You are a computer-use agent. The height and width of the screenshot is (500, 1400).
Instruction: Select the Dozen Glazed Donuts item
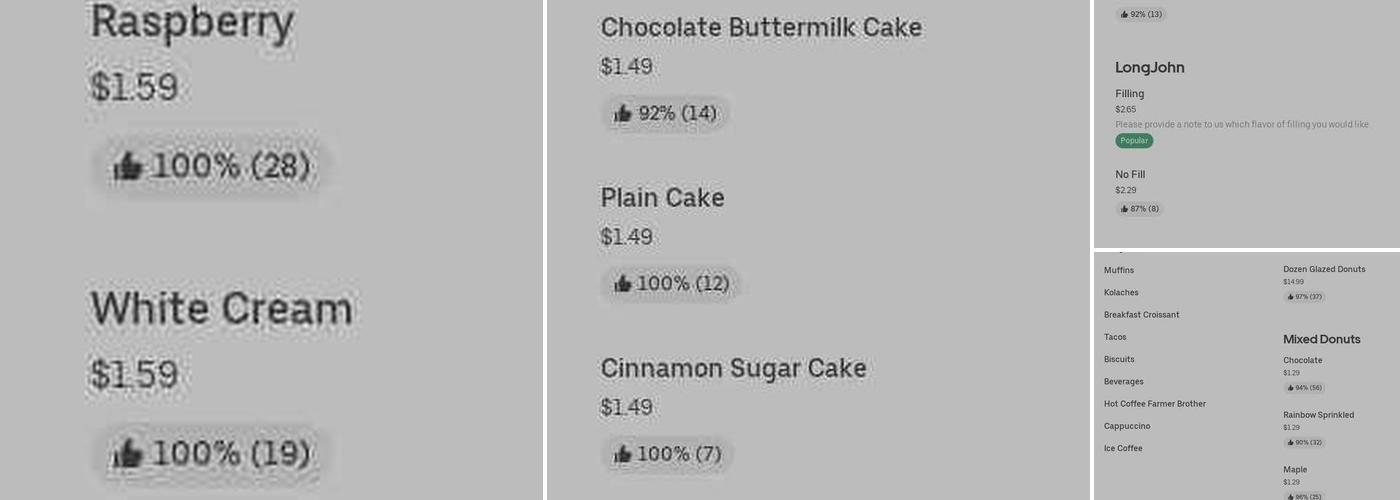pos(1324,269)
